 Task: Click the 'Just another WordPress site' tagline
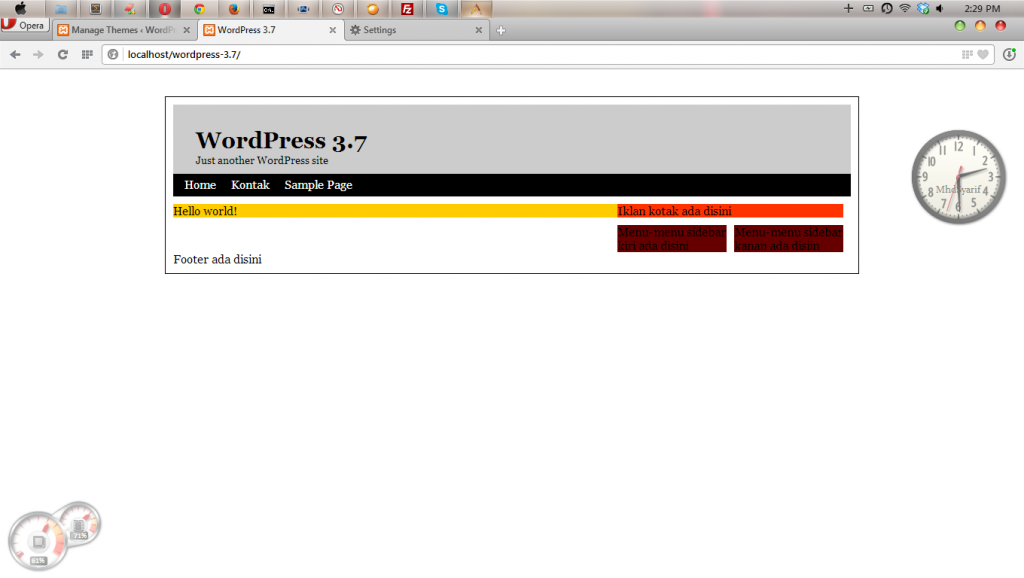click(x=262, y=161)
